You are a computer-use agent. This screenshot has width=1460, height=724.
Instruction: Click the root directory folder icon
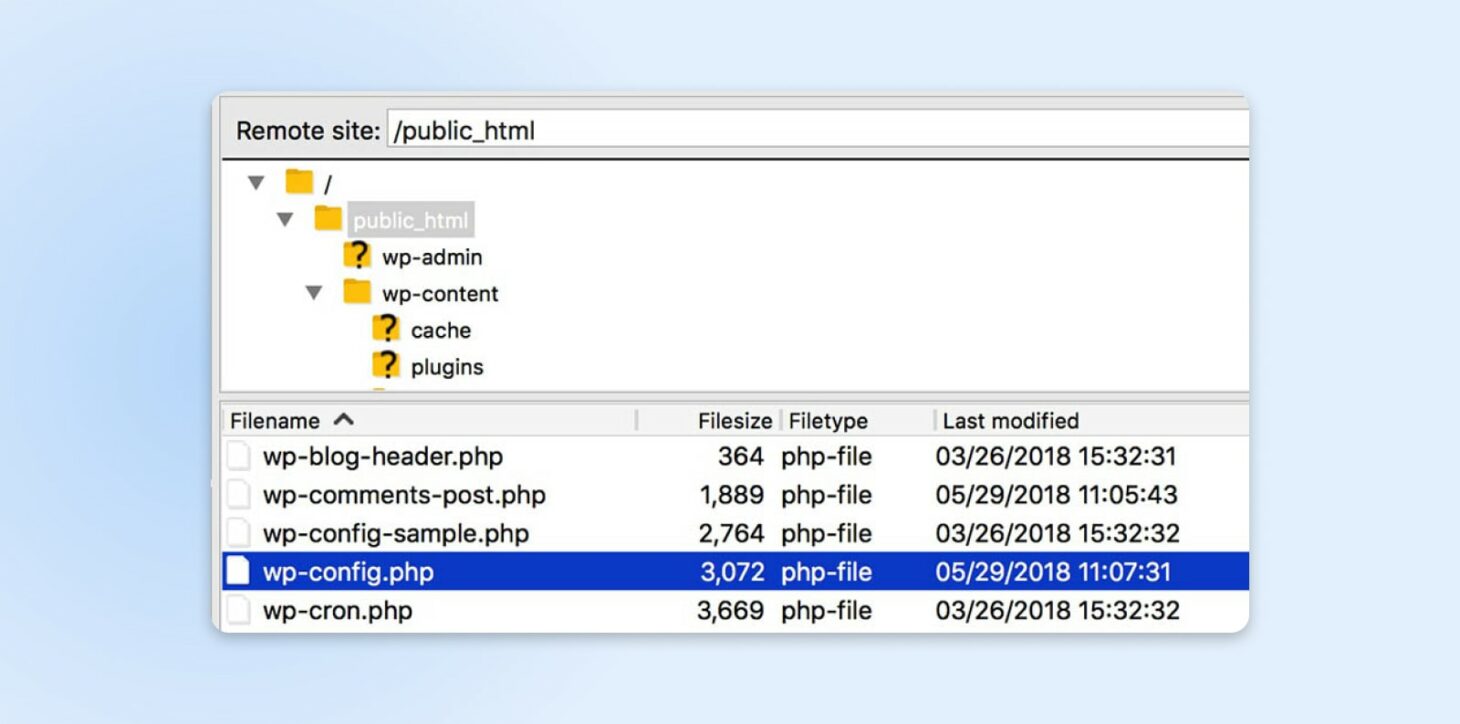297,182
